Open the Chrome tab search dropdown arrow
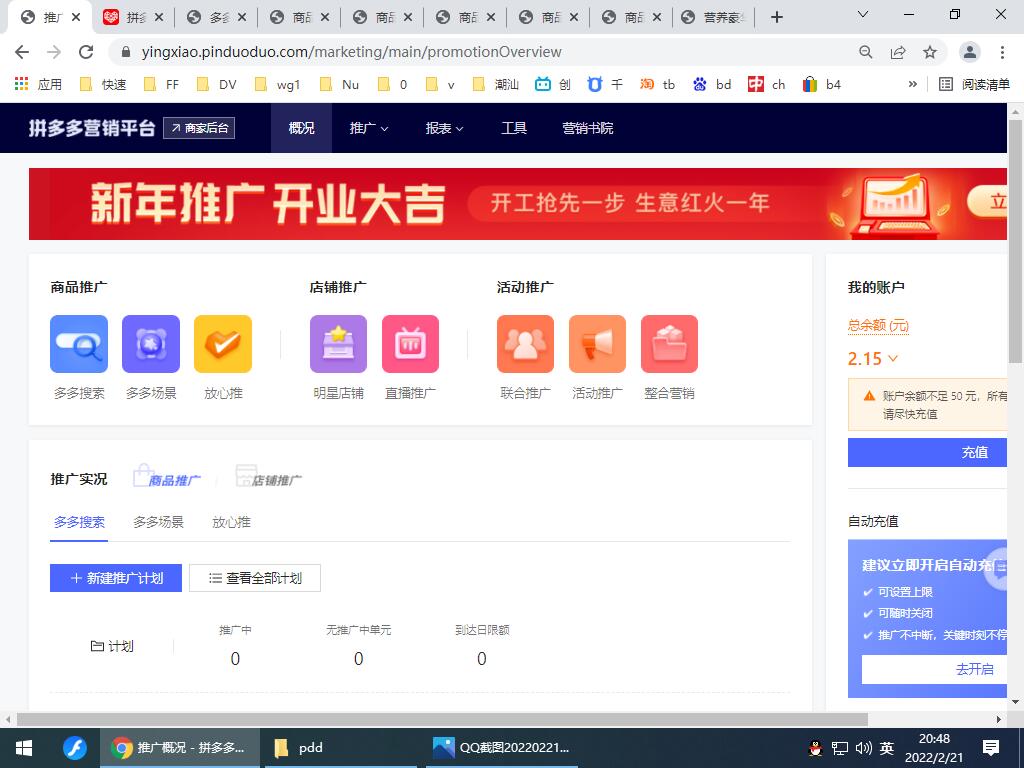The height and width of the screenshot is (768, 1024). click(x=863, y=14)
